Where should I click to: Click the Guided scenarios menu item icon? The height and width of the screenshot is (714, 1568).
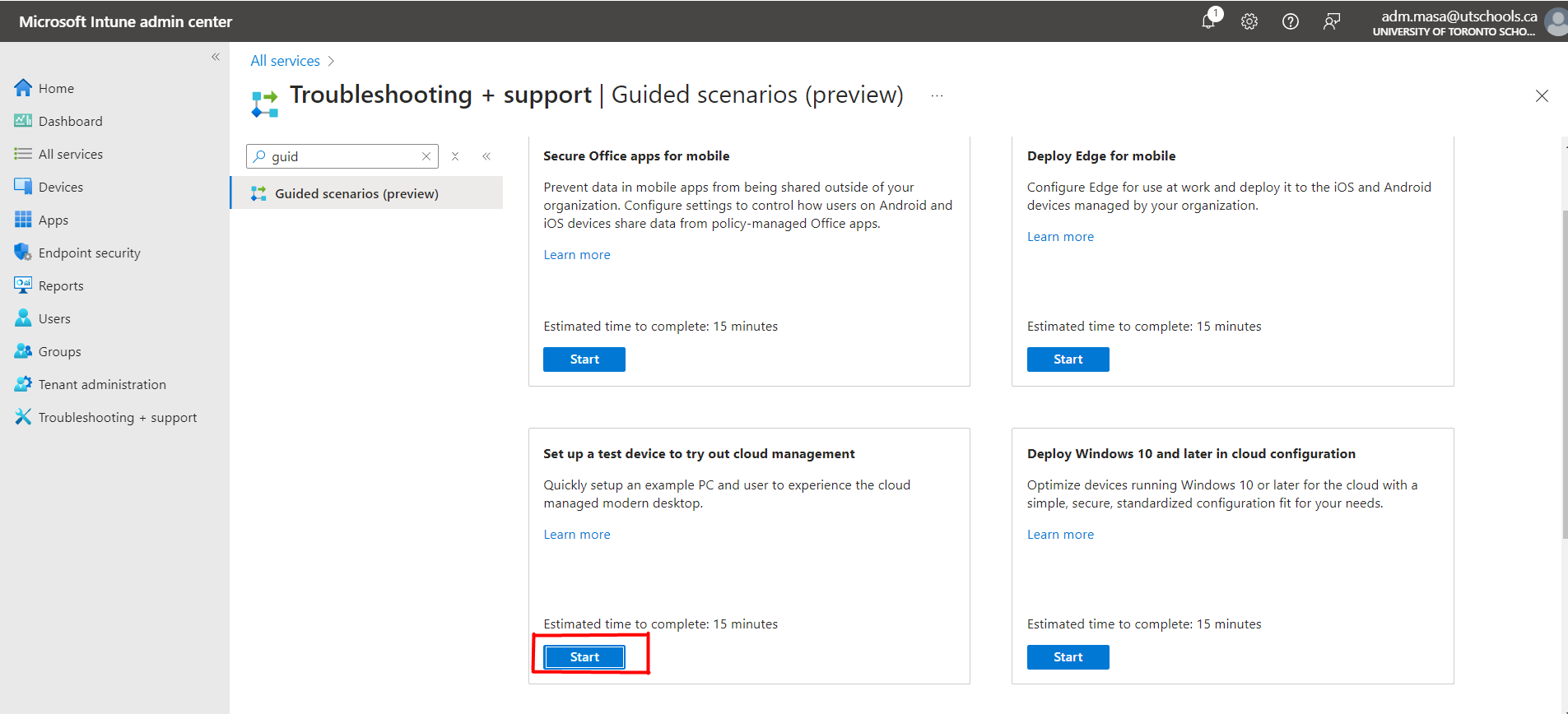click(258, 193)
